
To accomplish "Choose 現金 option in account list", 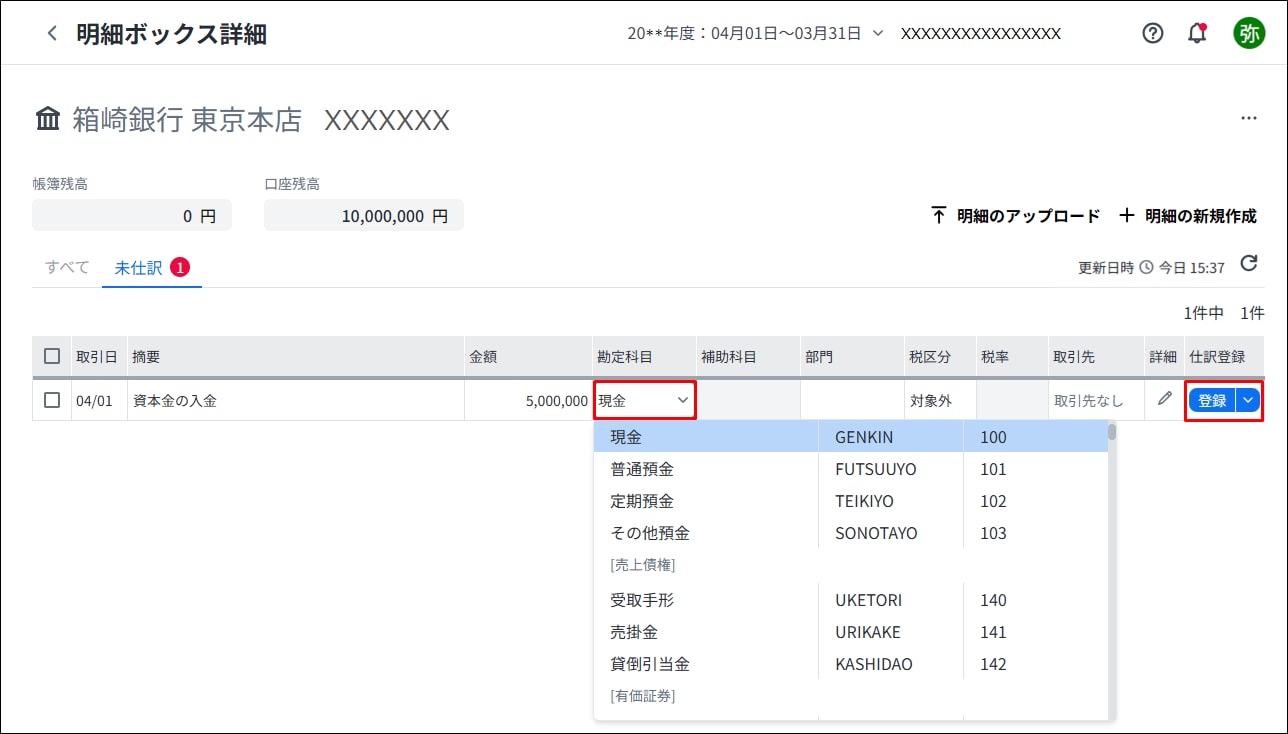I will point(851,437).
